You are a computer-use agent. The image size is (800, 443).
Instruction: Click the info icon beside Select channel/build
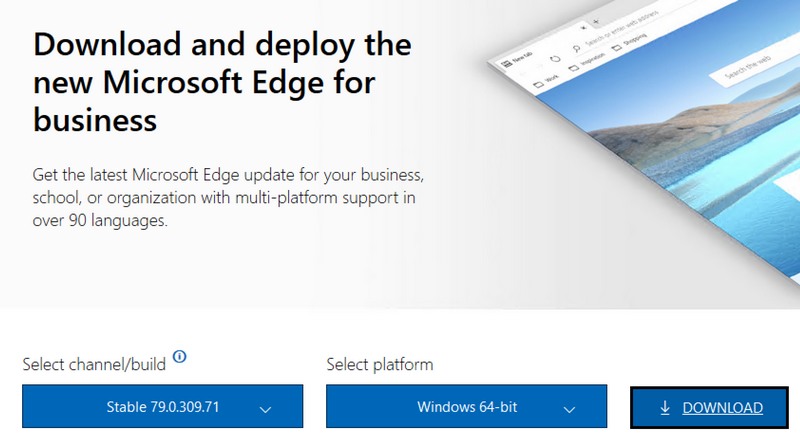click(181, 357)
